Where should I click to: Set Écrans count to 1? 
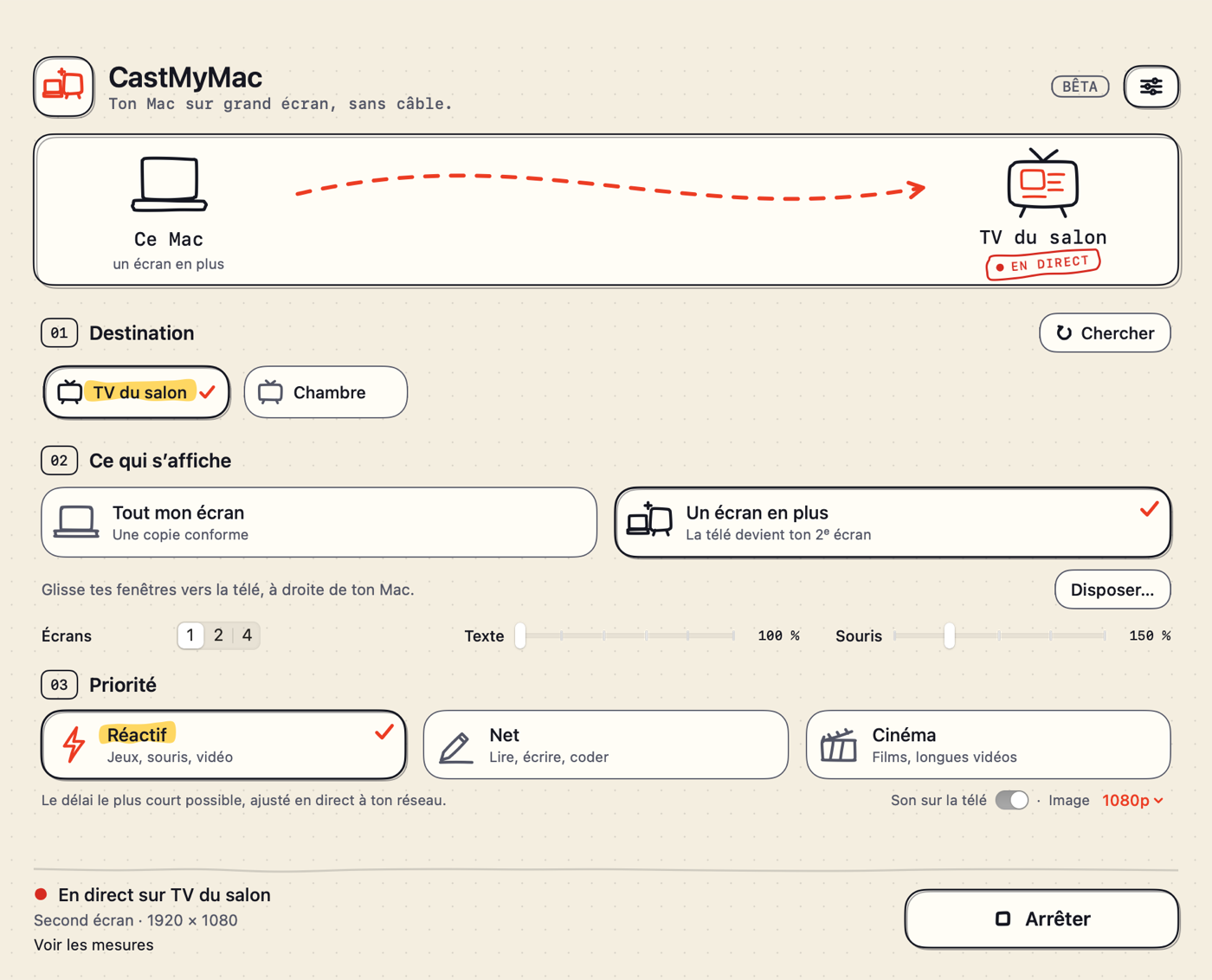[190, 635]
